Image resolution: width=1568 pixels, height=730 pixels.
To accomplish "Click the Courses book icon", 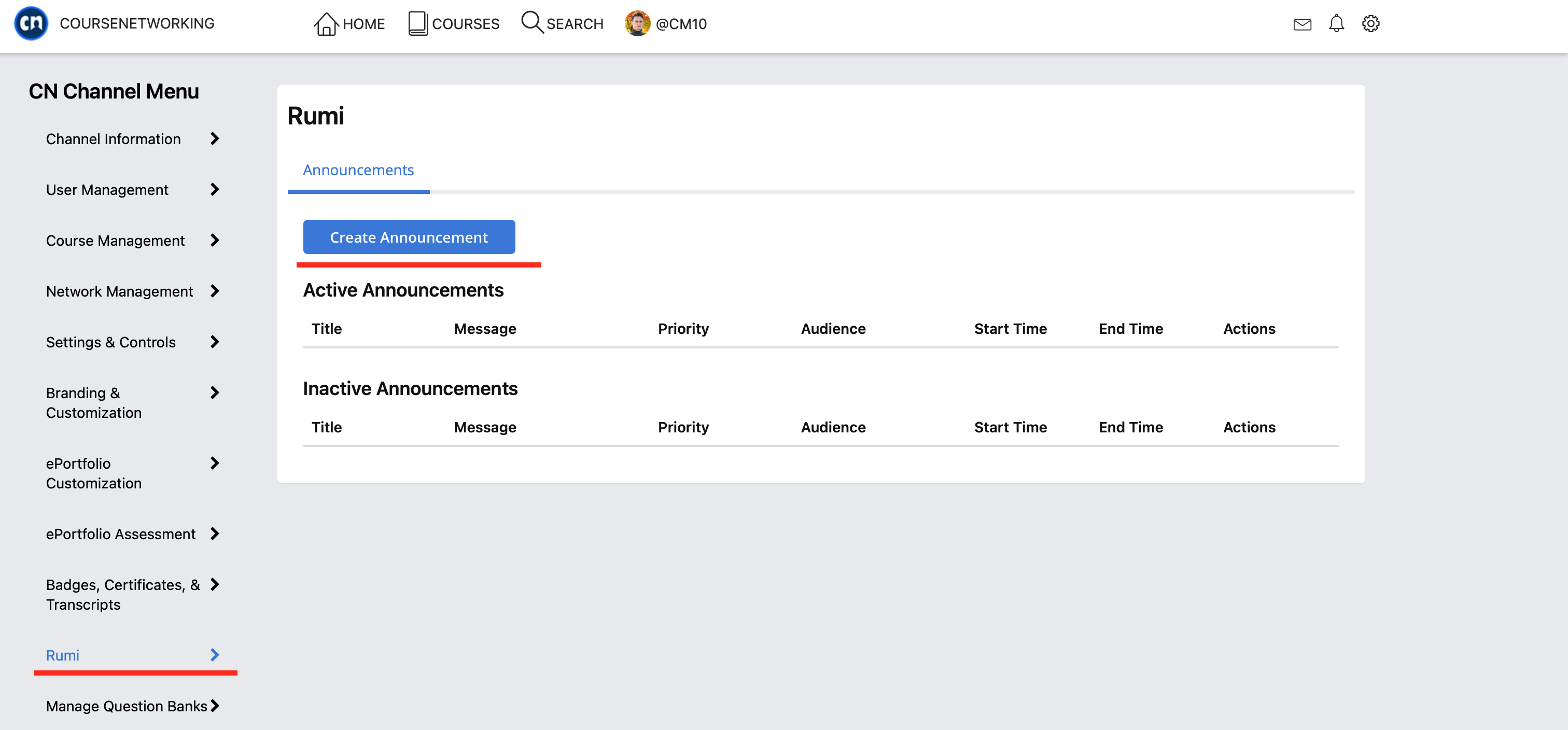I will (417, 23).
